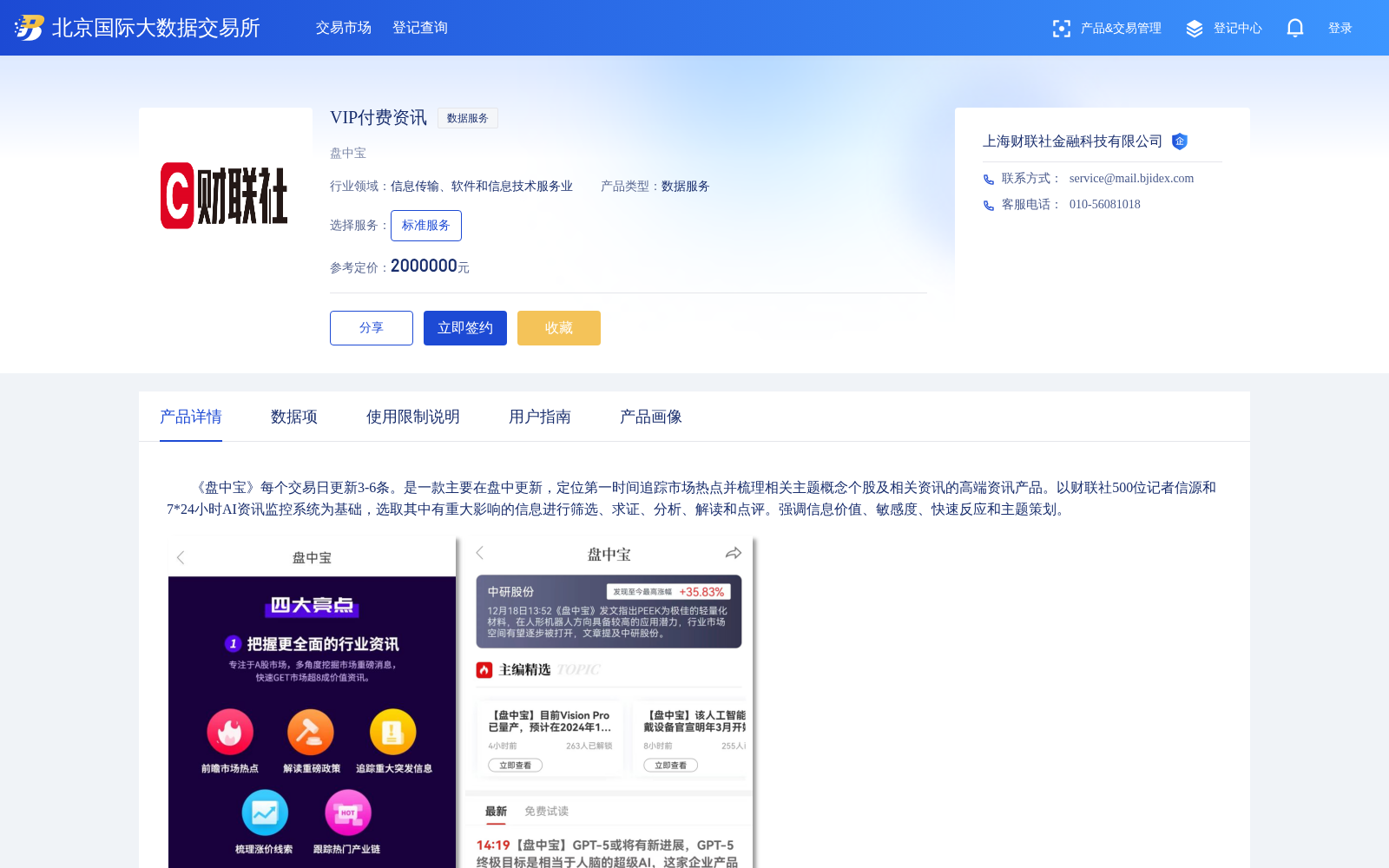Click the red flame icon by 主编精选

[484, 670]
